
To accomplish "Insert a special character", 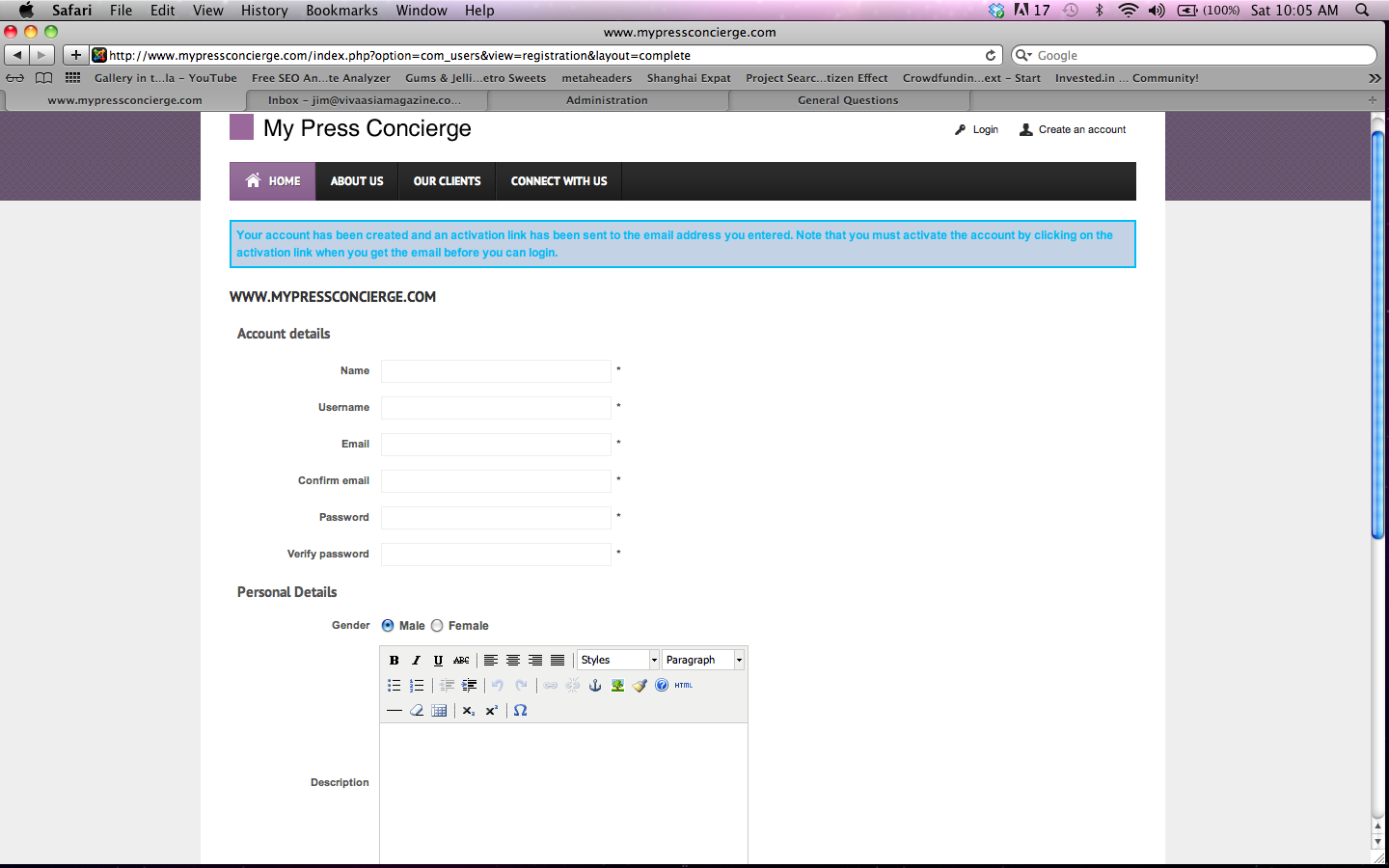I will (520, 711).
